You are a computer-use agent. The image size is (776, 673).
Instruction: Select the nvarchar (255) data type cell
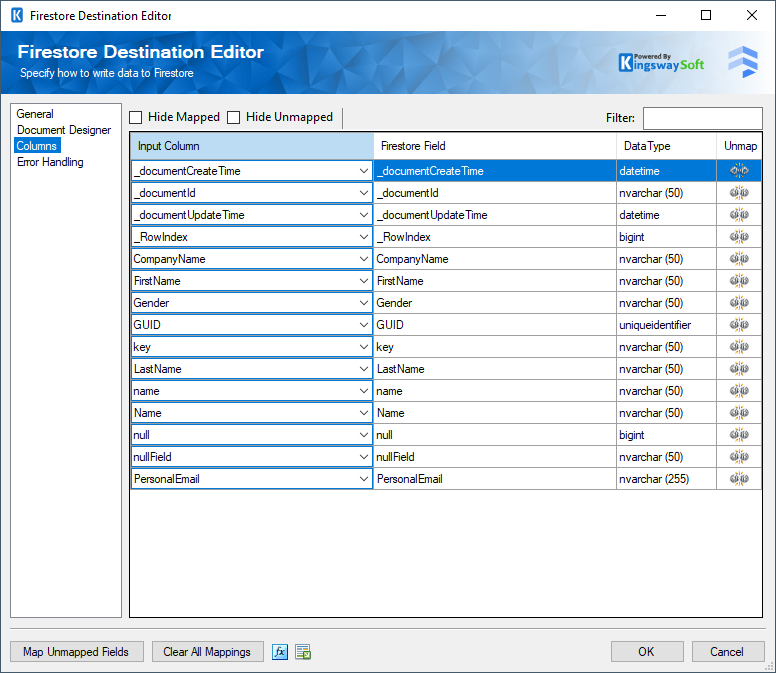666,479
